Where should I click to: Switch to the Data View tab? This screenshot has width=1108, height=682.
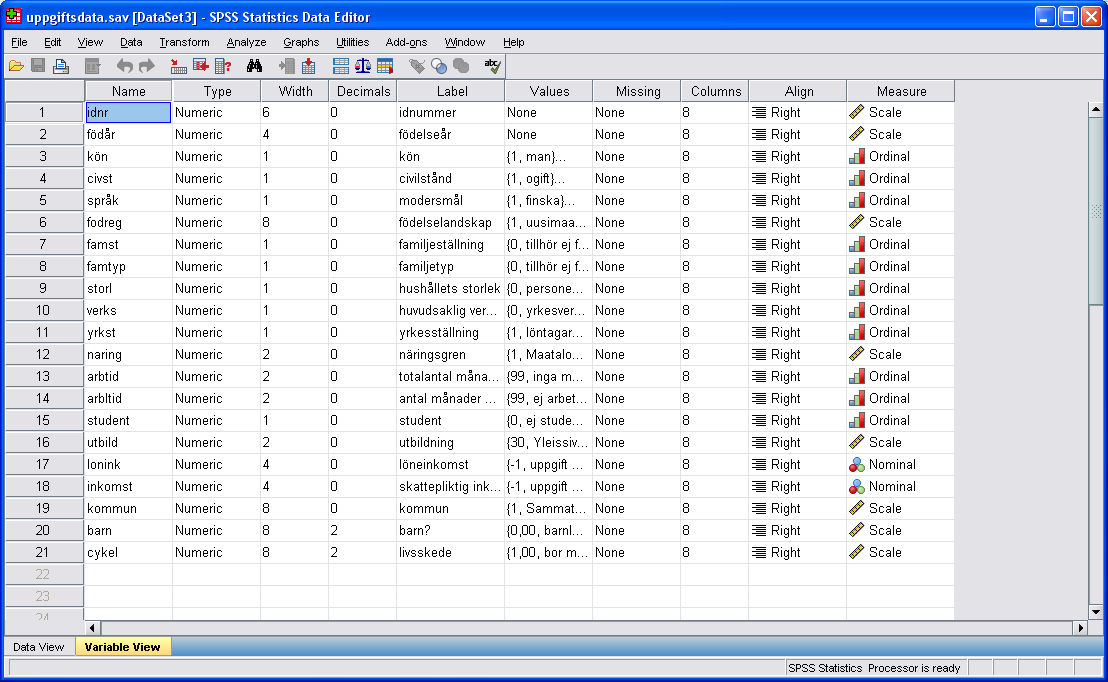38,647
